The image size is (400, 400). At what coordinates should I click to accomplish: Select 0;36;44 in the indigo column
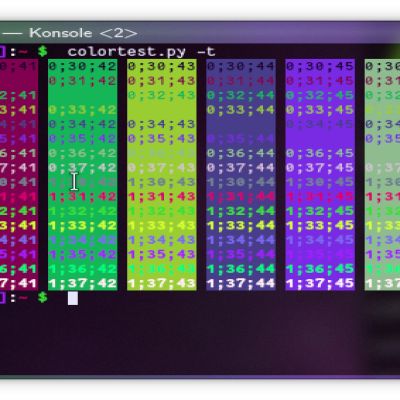(x=241, y=153)
